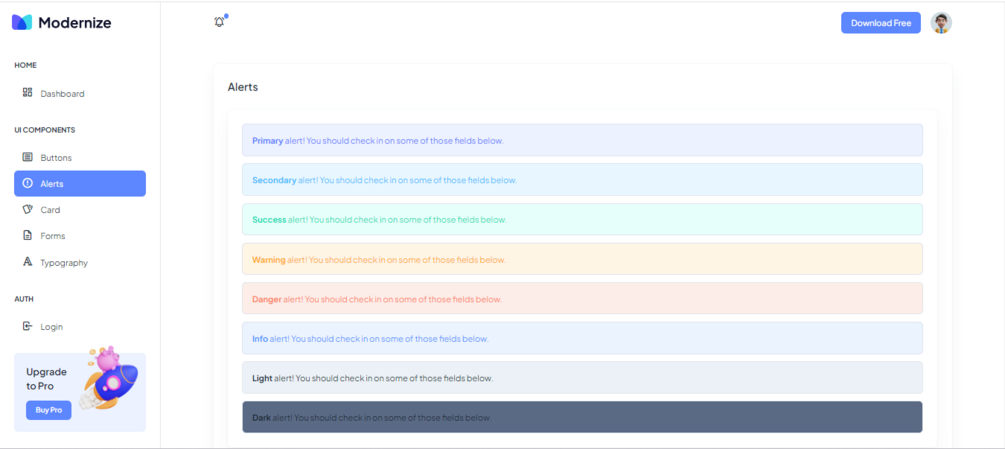This screenshot has height=449, width=1005.
Task: Click the Buy Pro button
Action: point(49,410)
